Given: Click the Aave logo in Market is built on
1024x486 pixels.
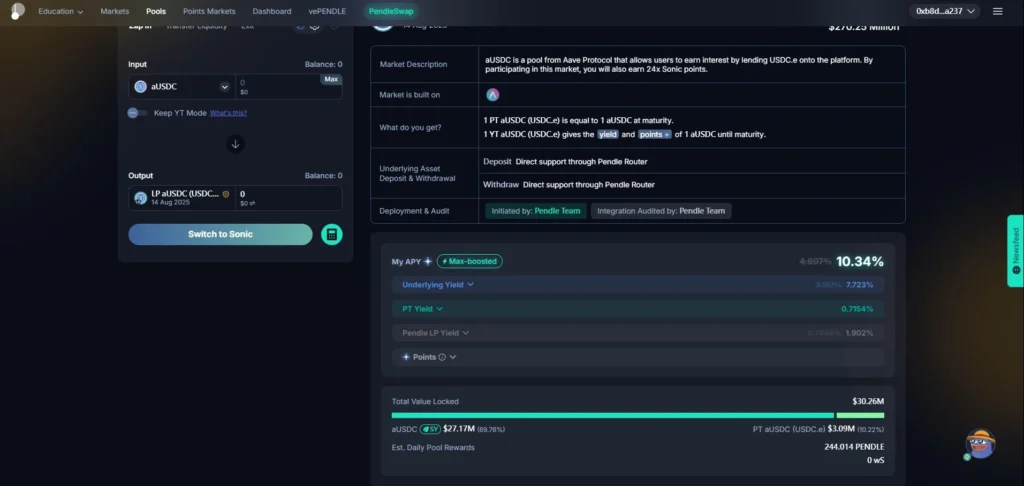Looking at the screenshot, I should point(492,95).
